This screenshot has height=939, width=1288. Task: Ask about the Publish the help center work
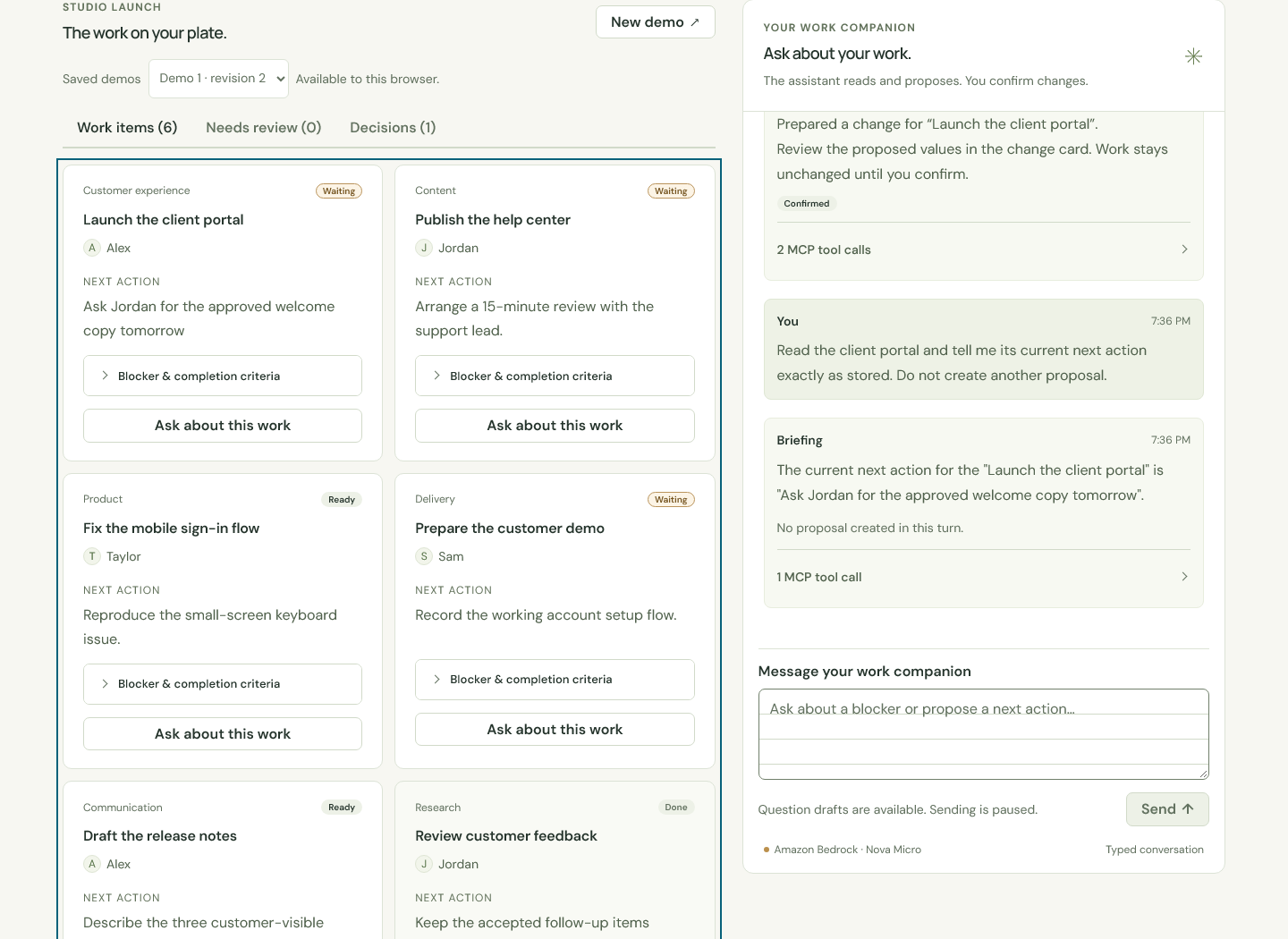555,426
